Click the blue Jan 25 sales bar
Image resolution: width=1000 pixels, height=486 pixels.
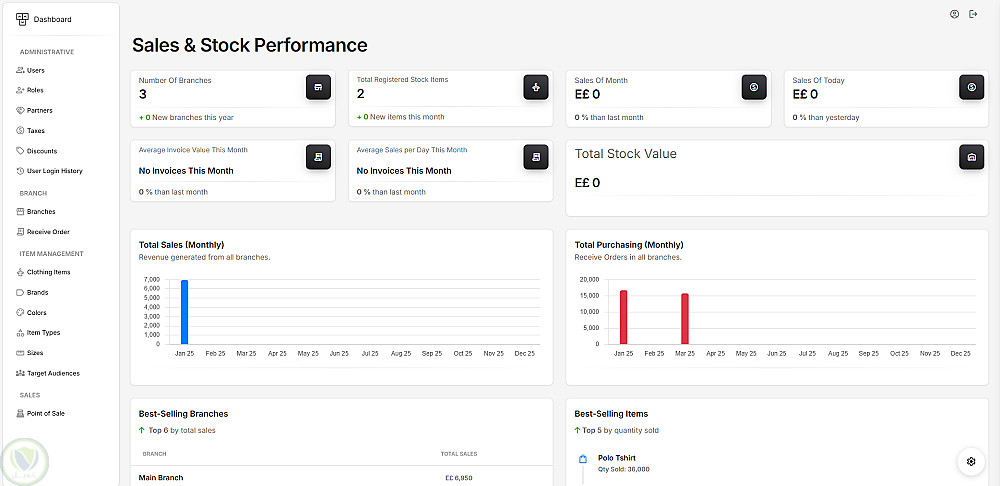184,312
